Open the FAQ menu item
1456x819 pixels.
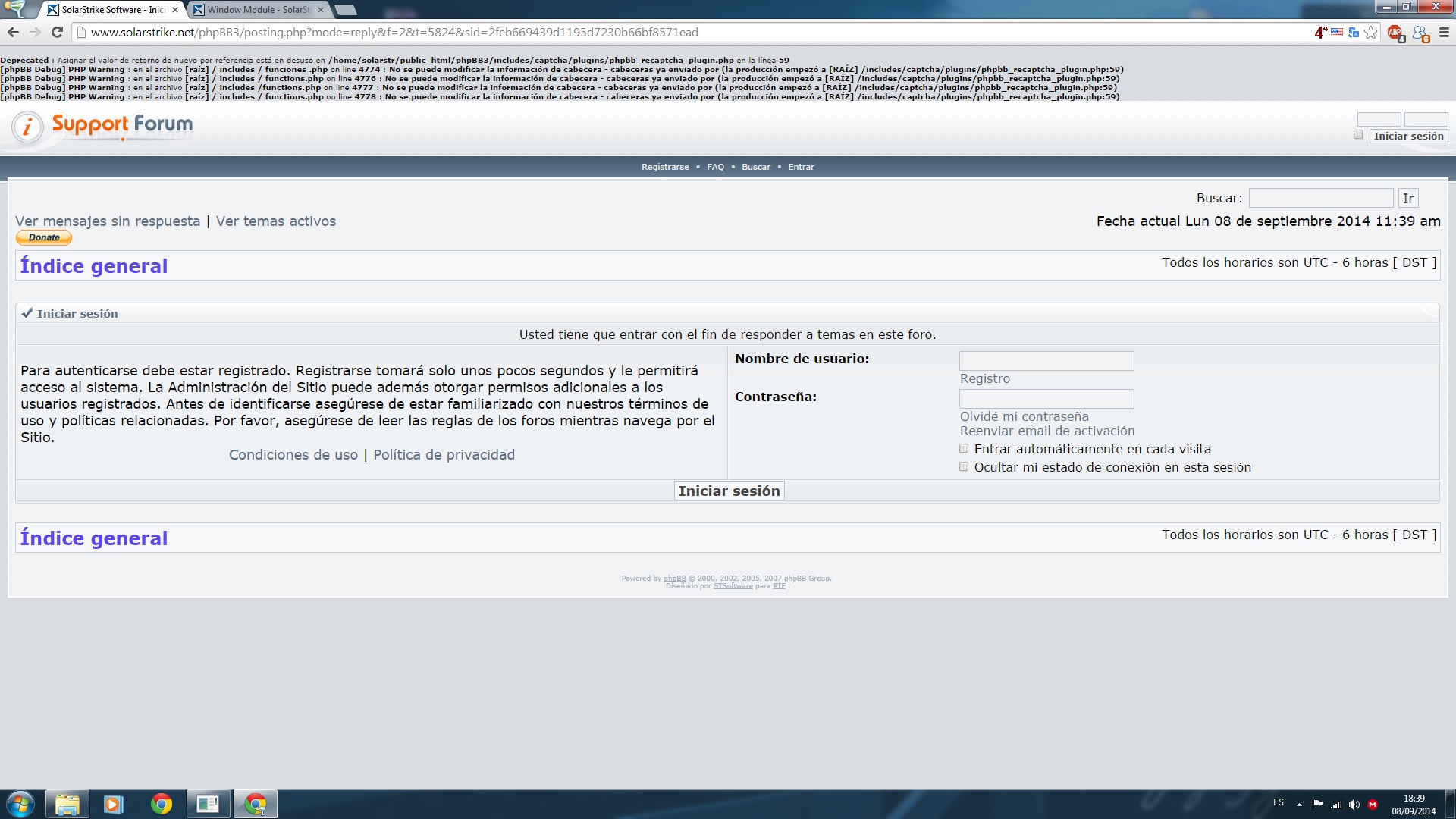(x=715, y=167)
